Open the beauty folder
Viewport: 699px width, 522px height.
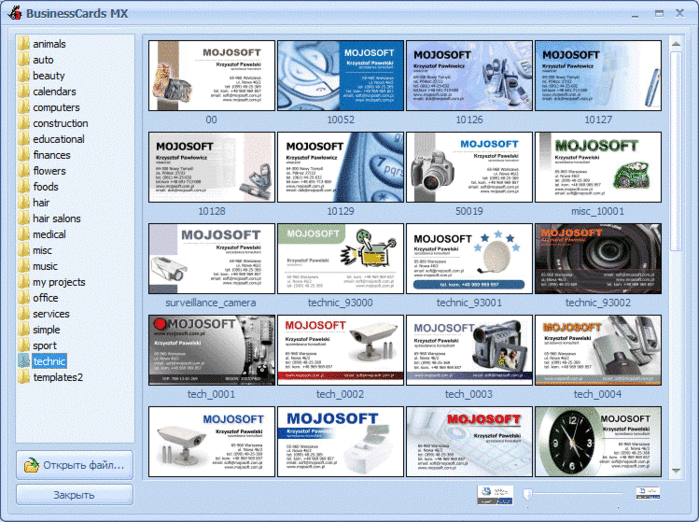pos(41,76)
